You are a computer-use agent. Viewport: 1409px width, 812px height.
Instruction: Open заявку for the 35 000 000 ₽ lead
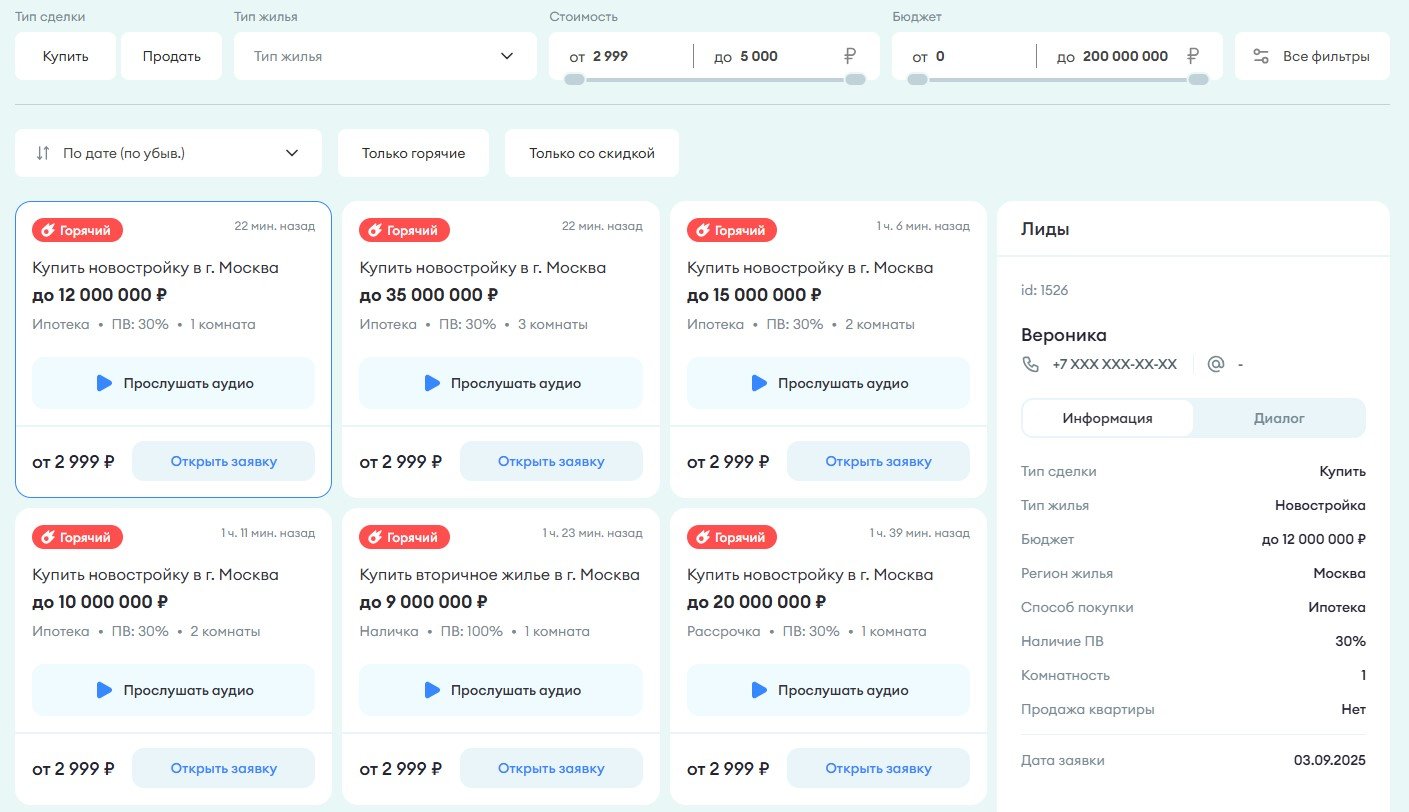pyautogui.click(x=551, y=461)
